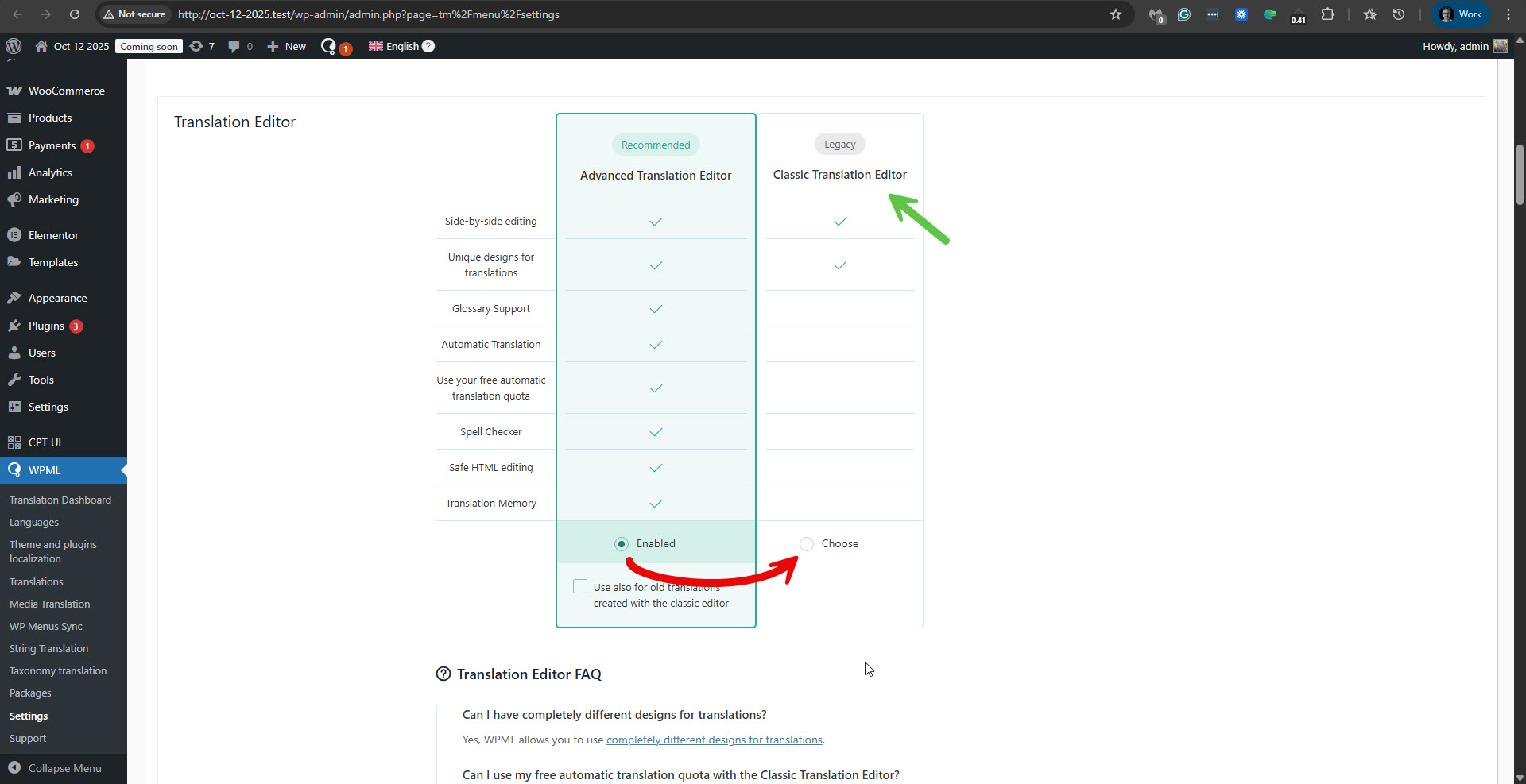Go to WPML Languages submenu
The width and height of the screenshot is (1526, 784).
click(34, 522)
